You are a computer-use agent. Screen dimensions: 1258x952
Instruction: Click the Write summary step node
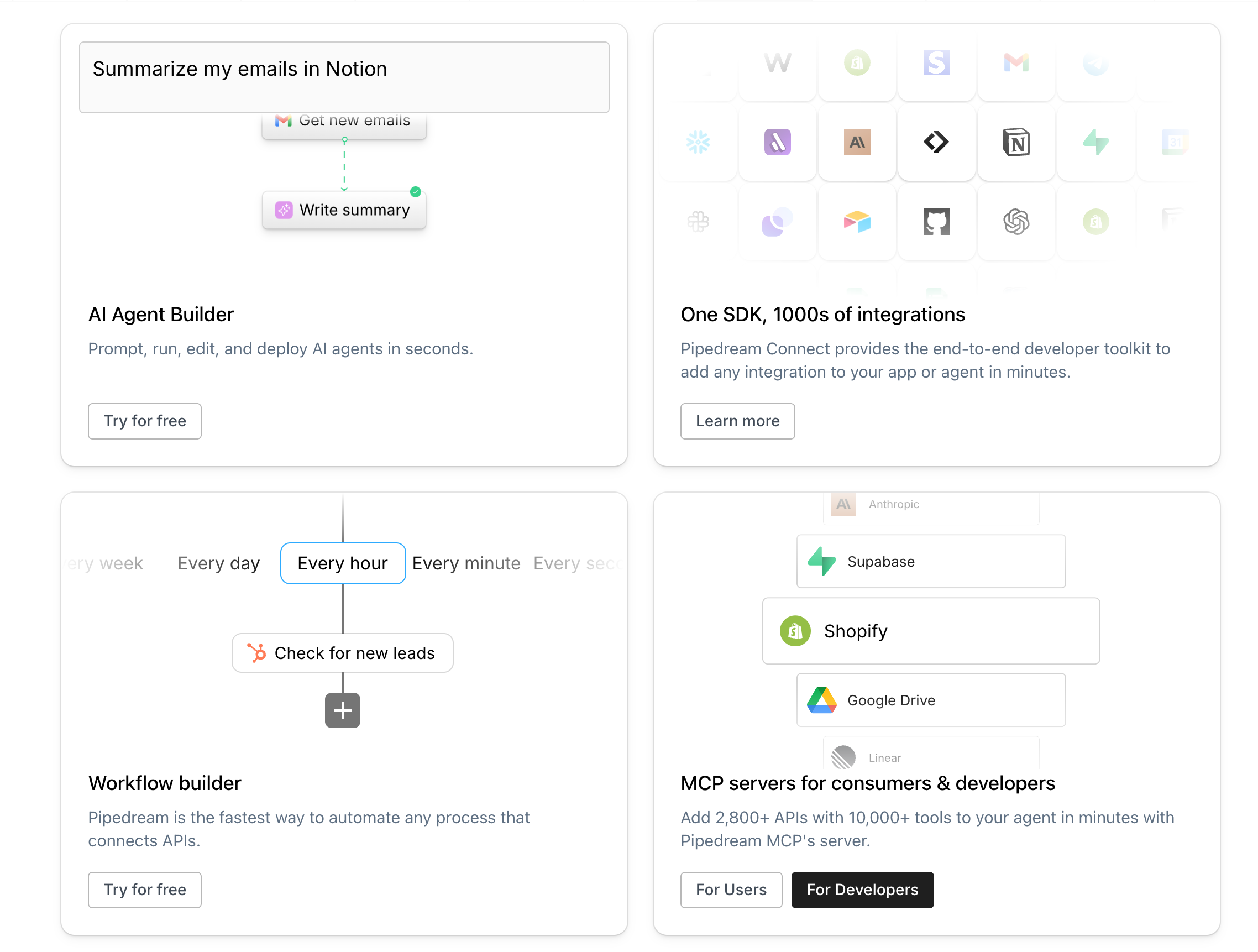coord(343,210)
